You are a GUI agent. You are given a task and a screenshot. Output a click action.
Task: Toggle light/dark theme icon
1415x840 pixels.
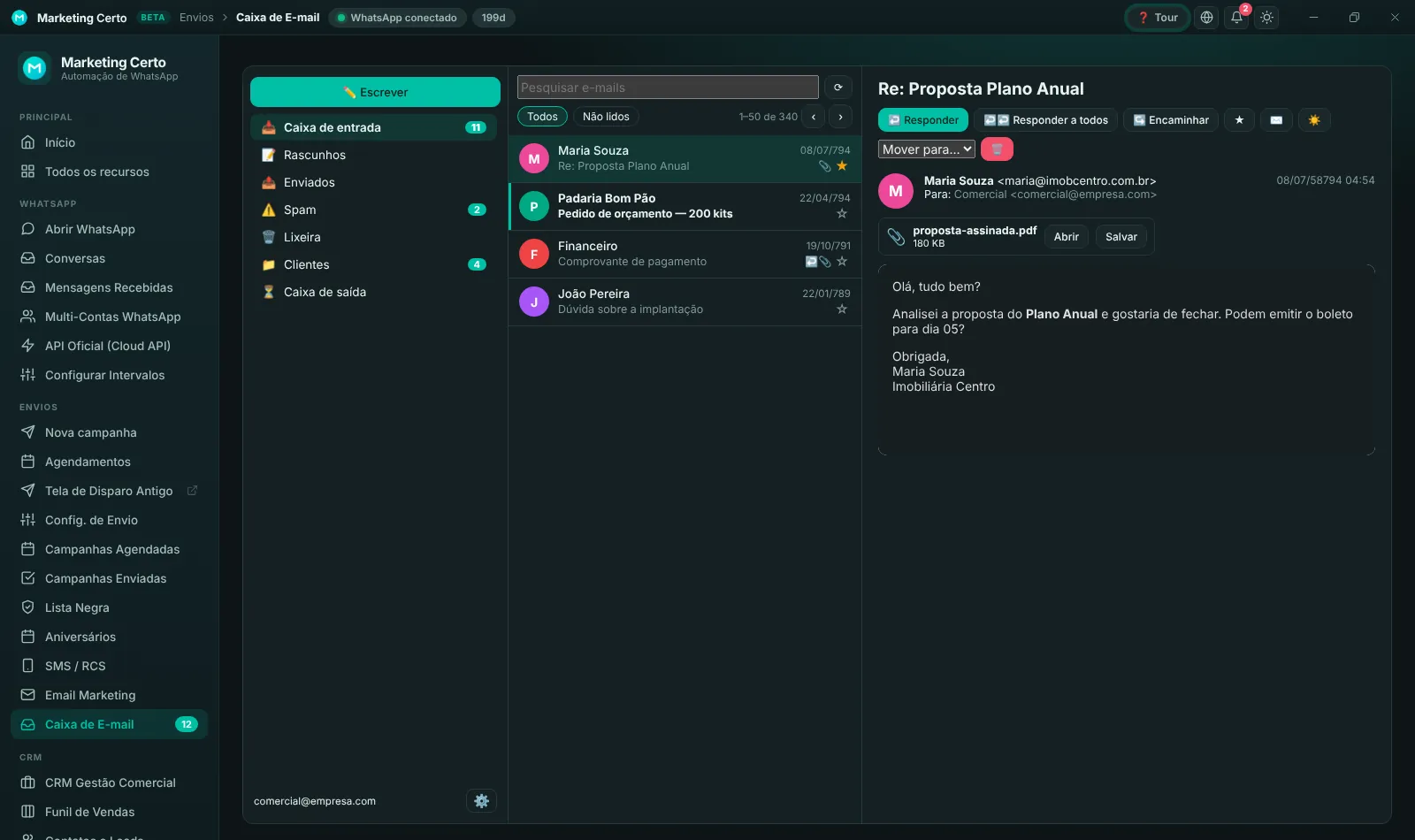[x=1267, y=18]
